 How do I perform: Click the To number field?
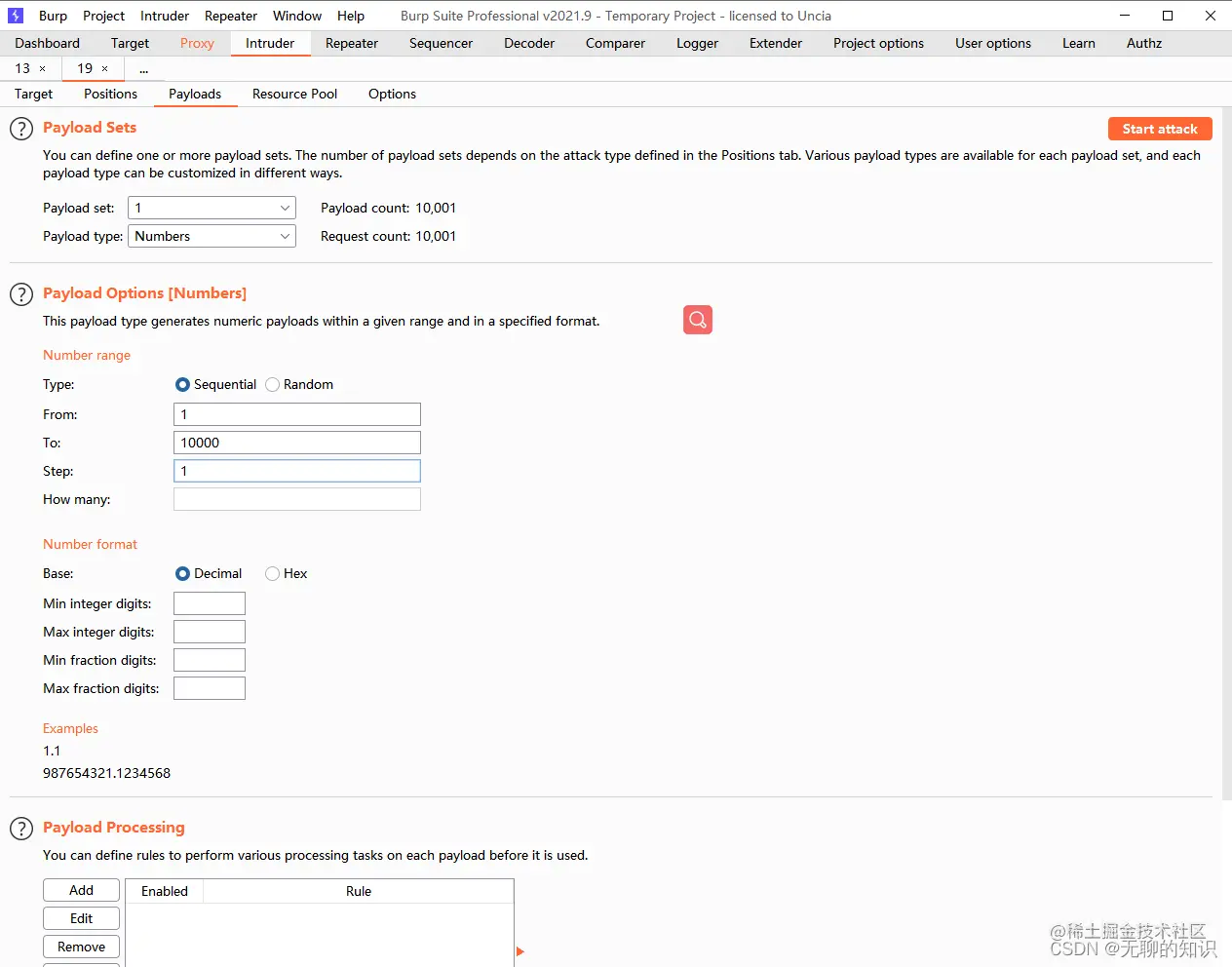tap(297, 443)
